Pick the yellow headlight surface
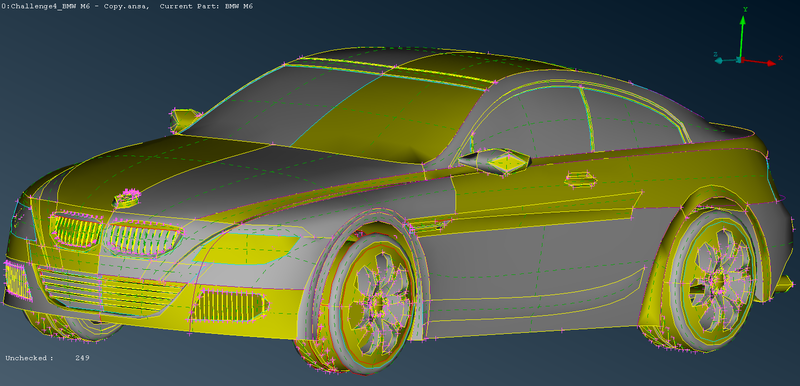800x386 pixels. [x=246, y=249]
